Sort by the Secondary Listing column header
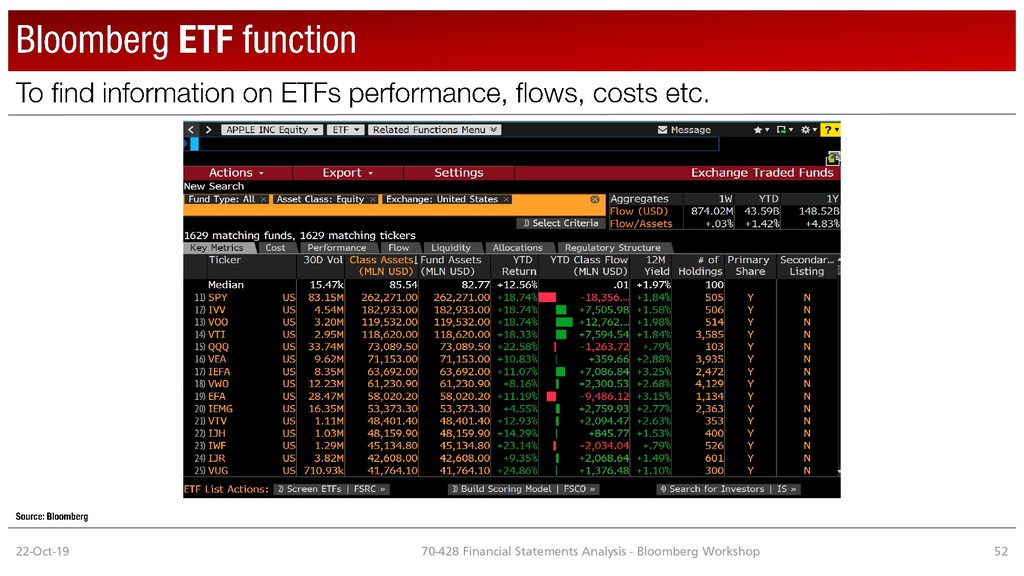Viewport: 1024px width, 576px height. pyautogui.click(x=807, y=266)
